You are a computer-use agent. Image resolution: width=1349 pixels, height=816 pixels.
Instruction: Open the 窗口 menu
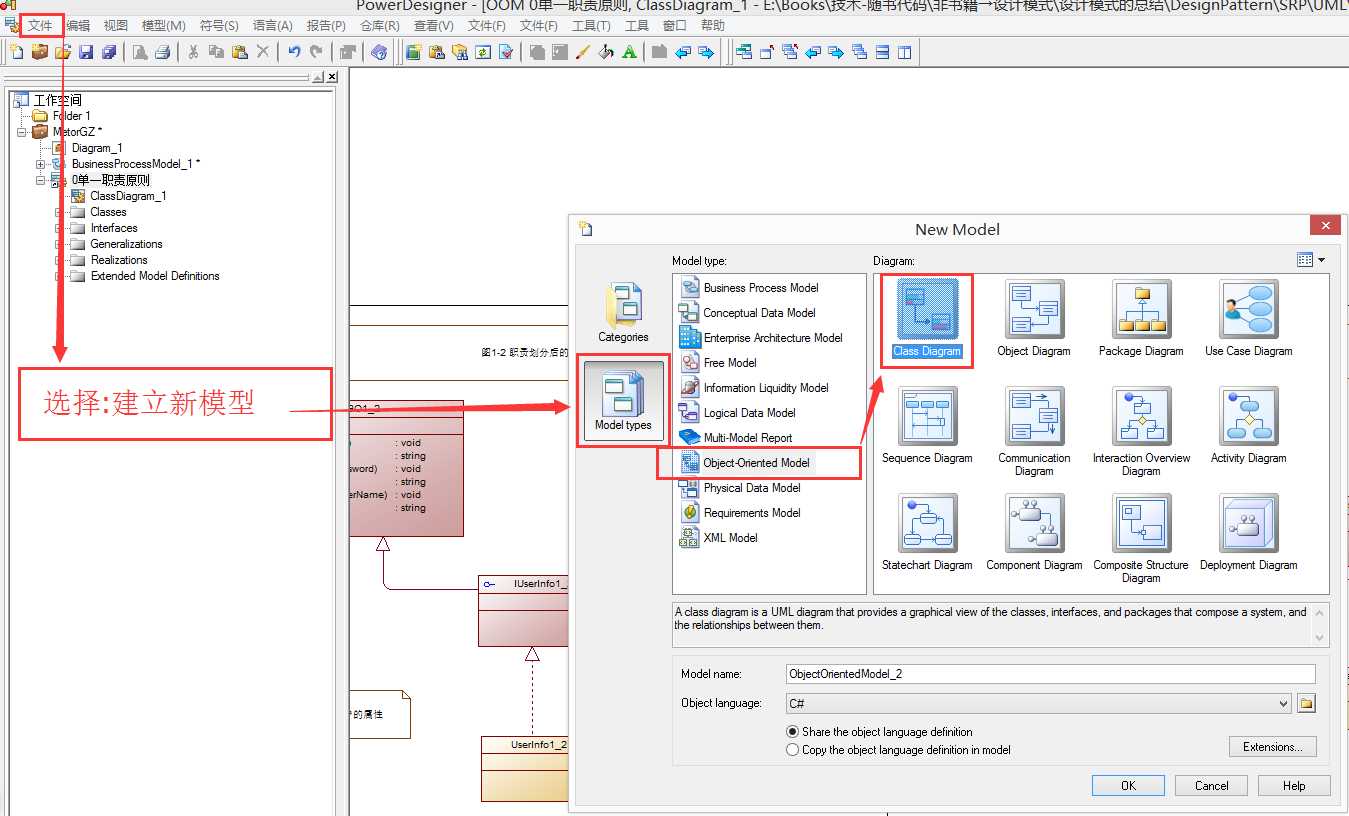(675, 26)
